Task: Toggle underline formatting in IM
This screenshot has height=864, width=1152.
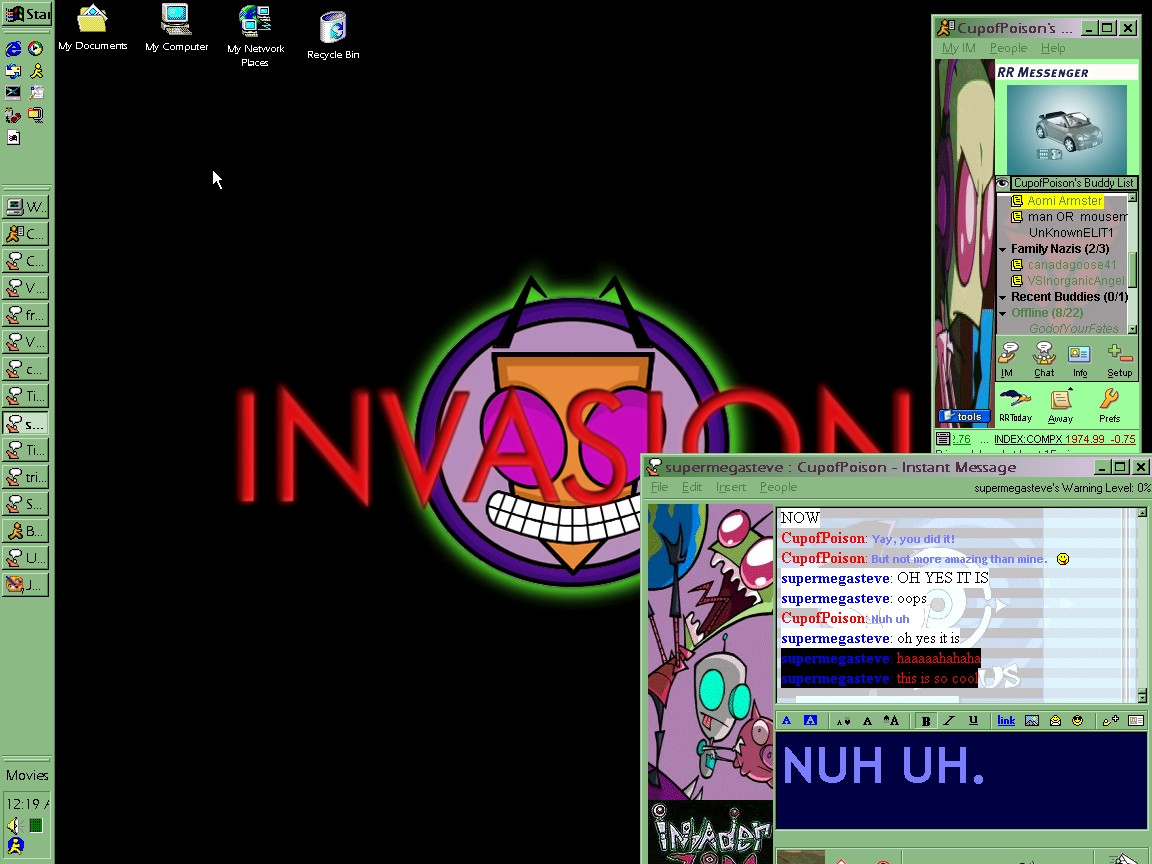Action: [x=973, y=721]
